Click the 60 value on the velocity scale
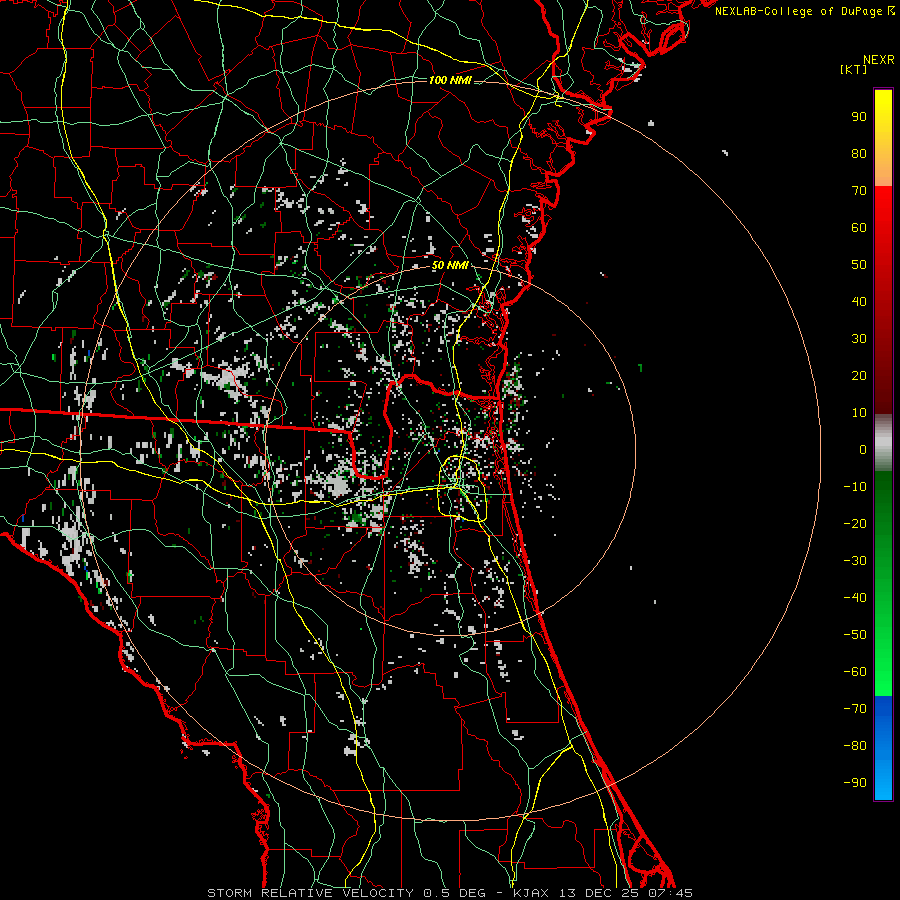Viewport: 900px width, 900px height. tap(859, 228)
